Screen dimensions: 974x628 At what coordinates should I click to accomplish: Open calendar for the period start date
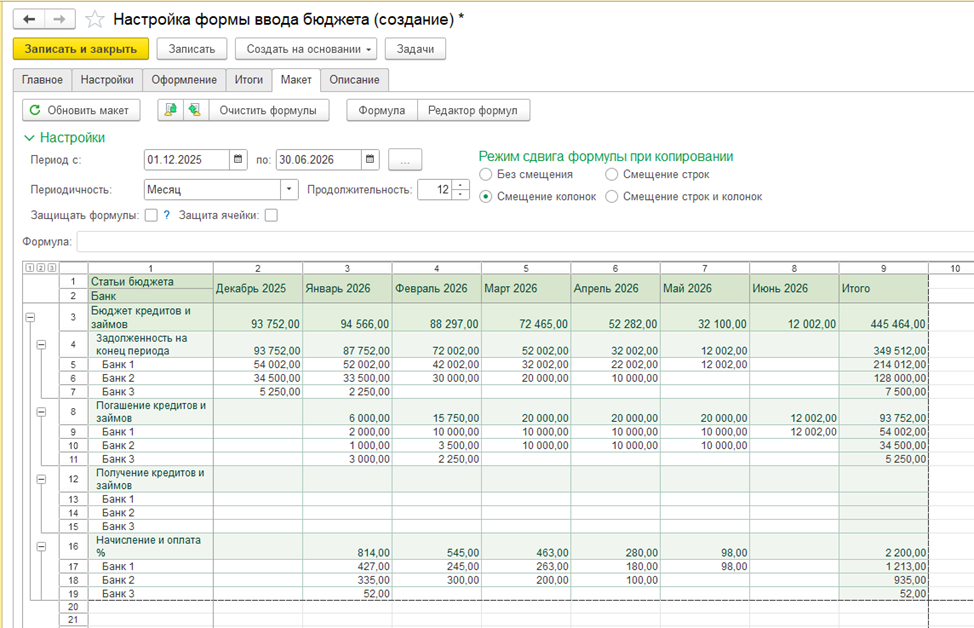point(238,159)
